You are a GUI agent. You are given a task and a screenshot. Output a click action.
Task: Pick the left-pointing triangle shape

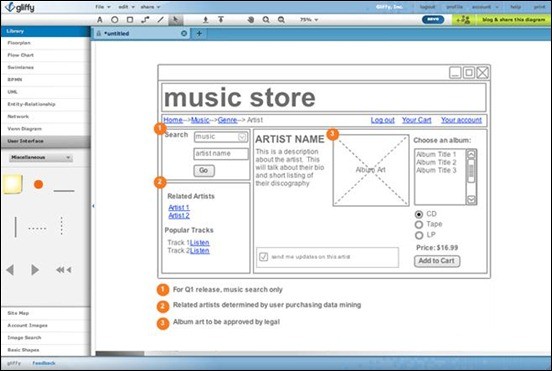click(x=10, y=270)
